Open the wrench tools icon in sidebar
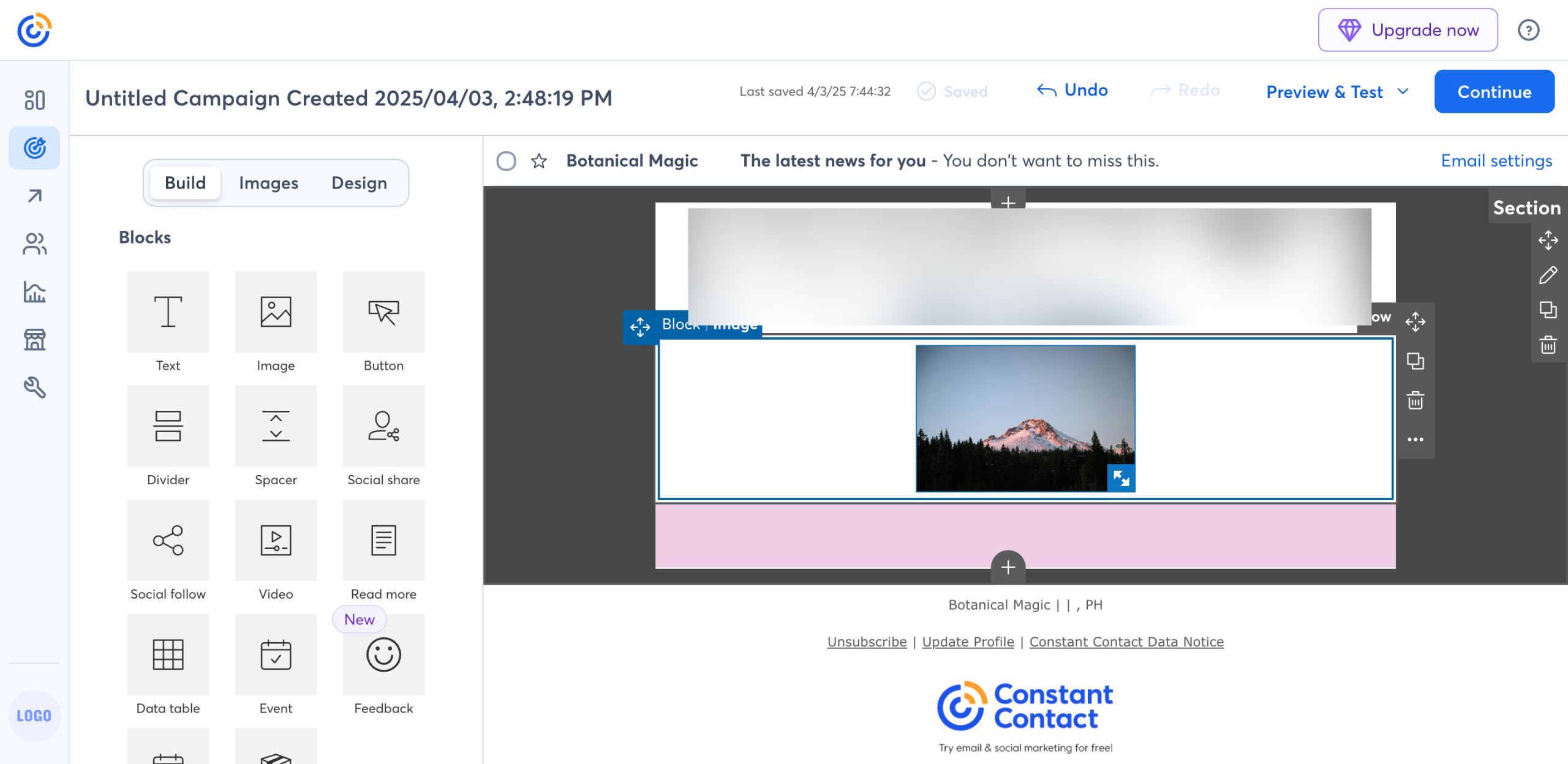 pyautogui.click(x=34, y=388)
